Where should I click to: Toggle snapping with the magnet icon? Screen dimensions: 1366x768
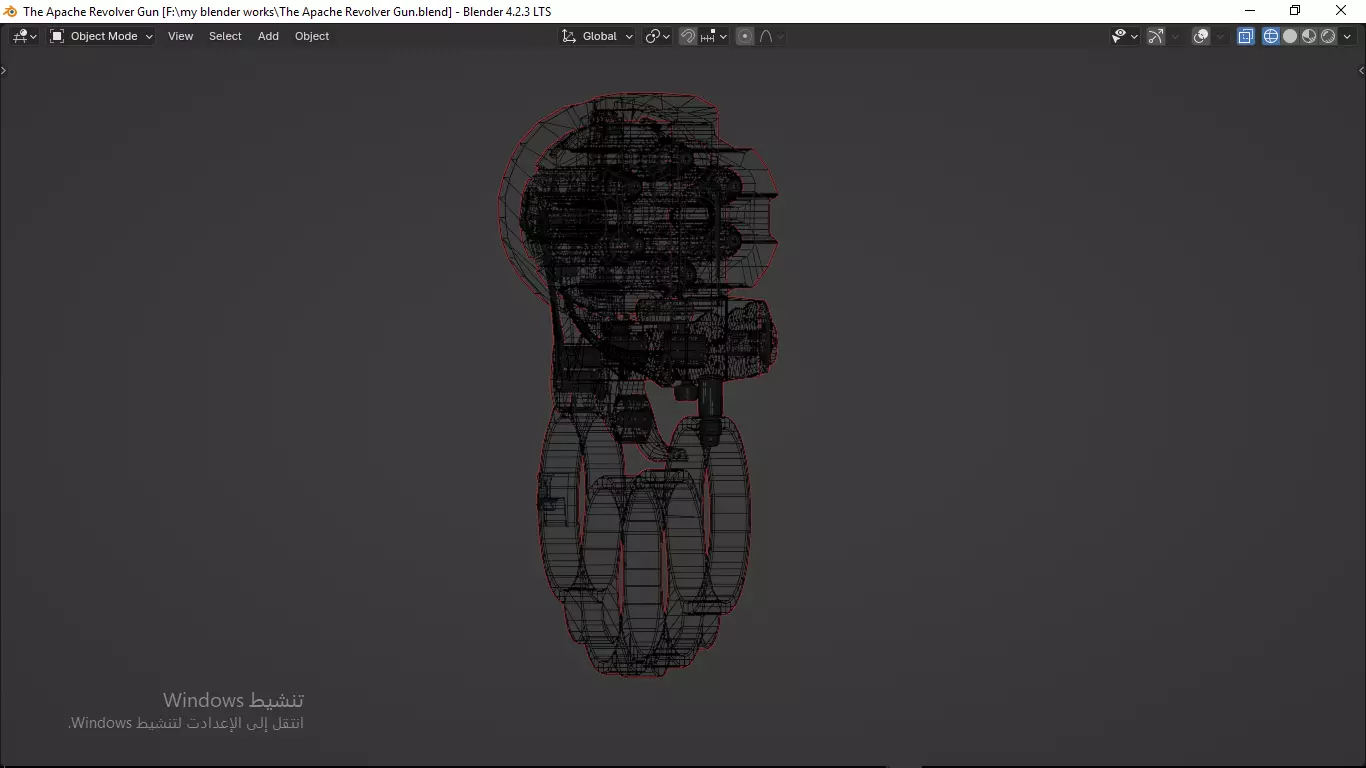pos(688,36)
